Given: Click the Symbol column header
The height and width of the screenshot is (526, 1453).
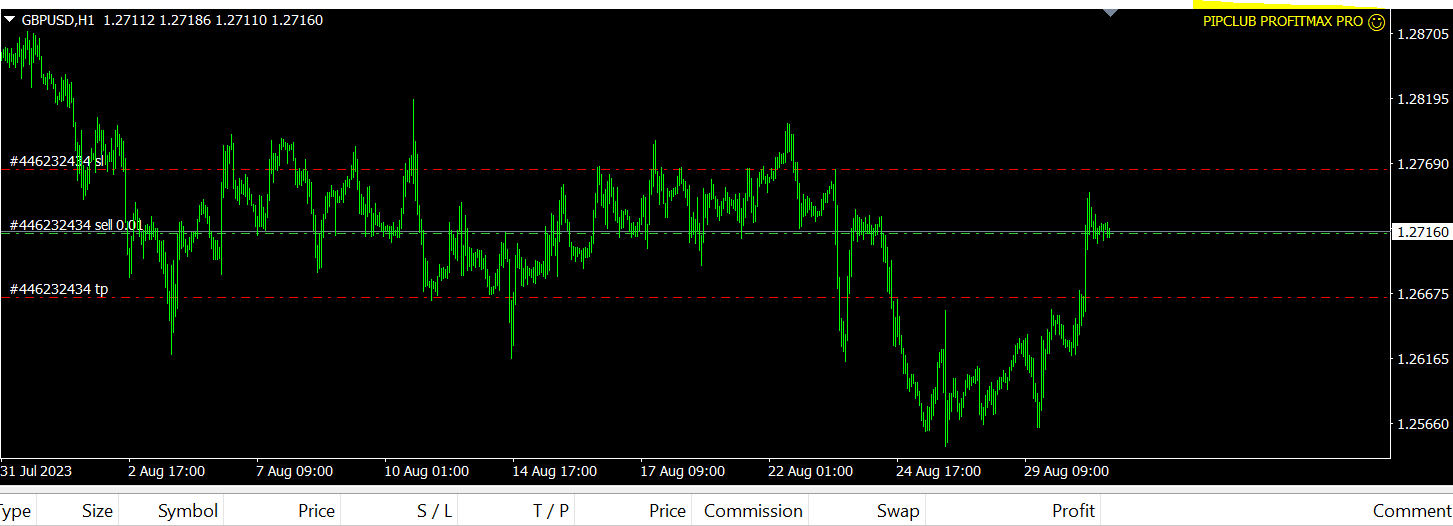Looking at the screenshot, I should coord(187,511).
